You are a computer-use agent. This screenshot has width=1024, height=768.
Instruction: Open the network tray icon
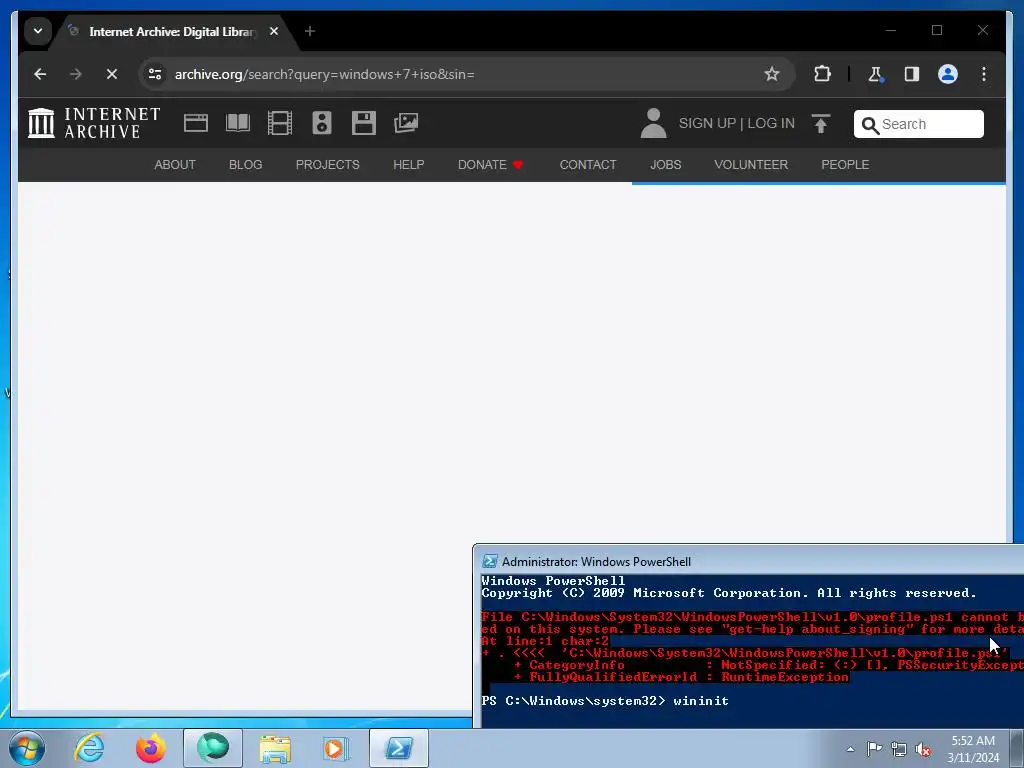coord(899,748)
